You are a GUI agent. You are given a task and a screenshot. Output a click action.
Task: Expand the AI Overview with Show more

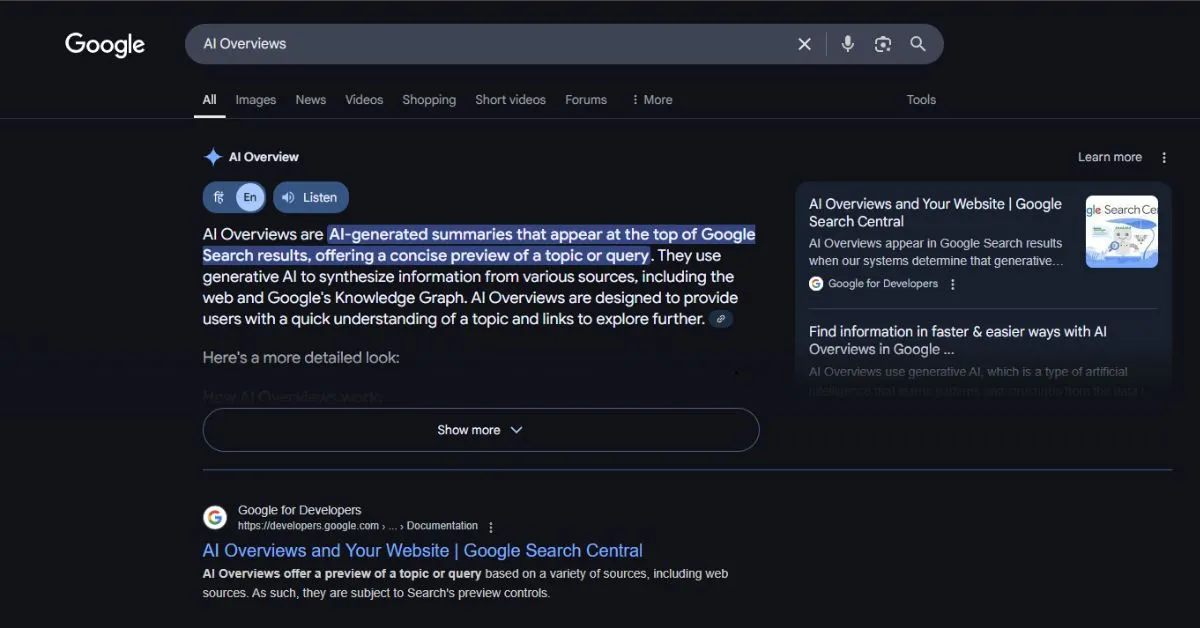[x=481, y=430]
